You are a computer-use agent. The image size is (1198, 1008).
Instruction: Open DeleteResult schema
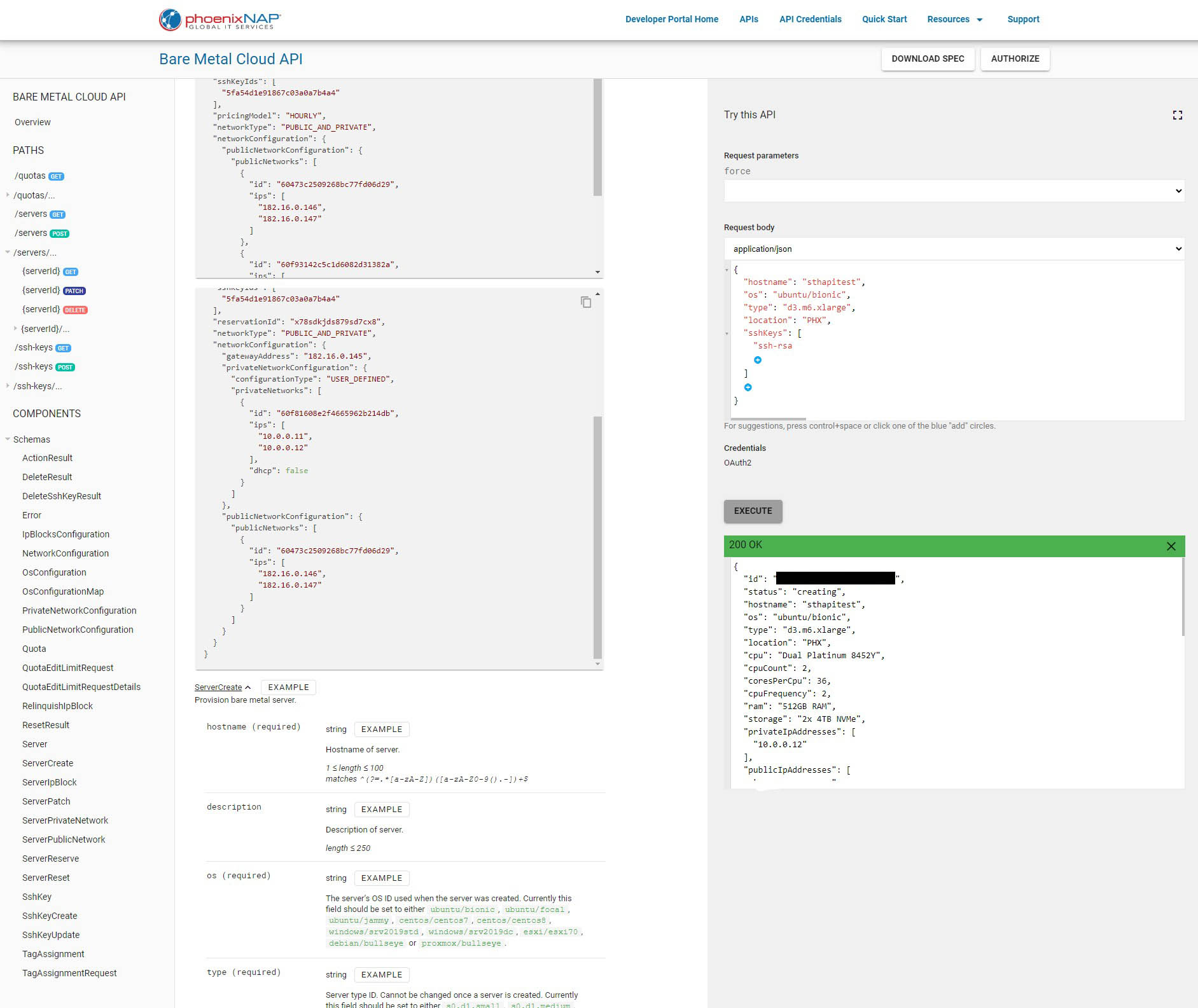click(x=47, y=477)
